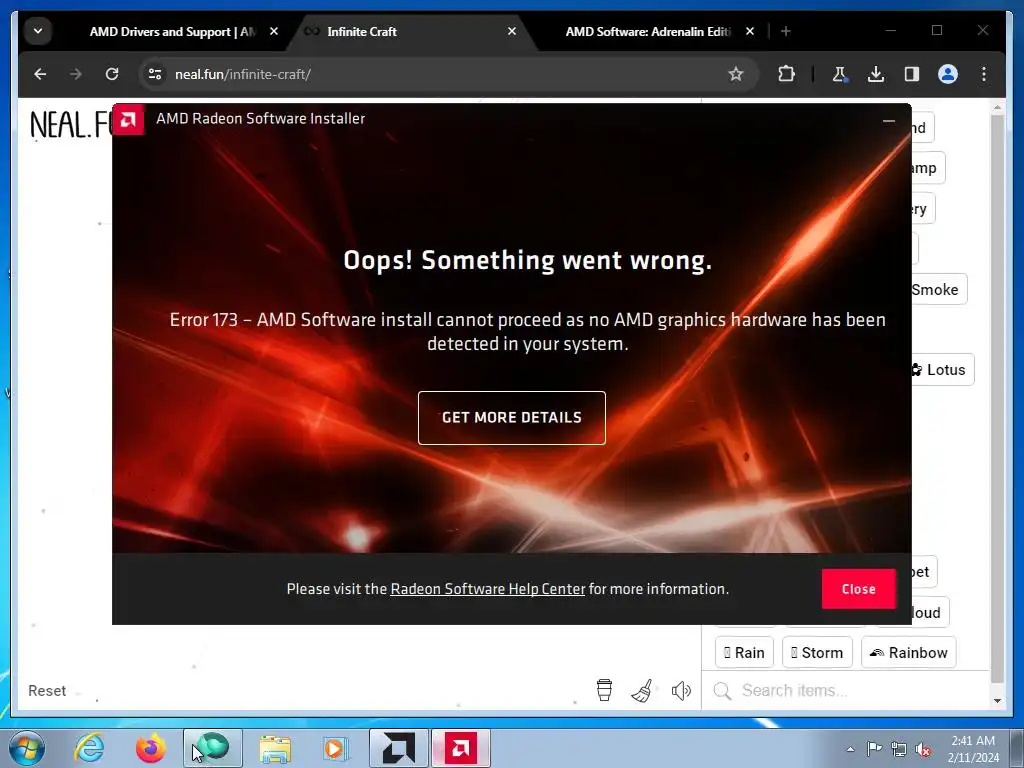
Task: View site information for neal.fun
Action: tap(155, 74)
